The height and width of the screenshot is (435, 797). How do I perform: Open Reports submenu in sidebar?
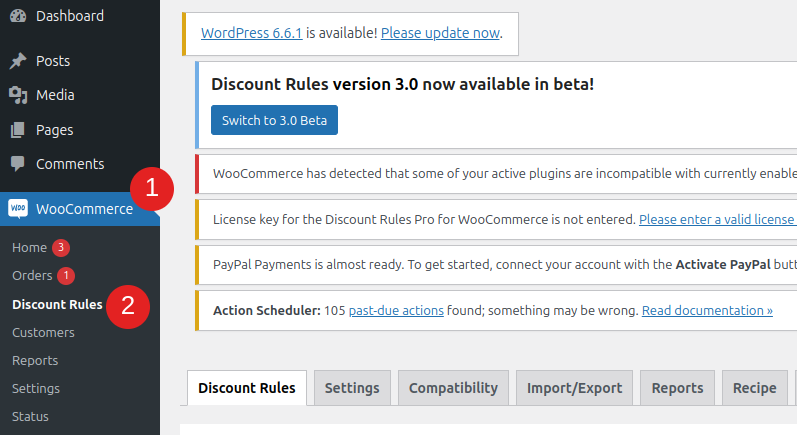click(x=35, y=360)
